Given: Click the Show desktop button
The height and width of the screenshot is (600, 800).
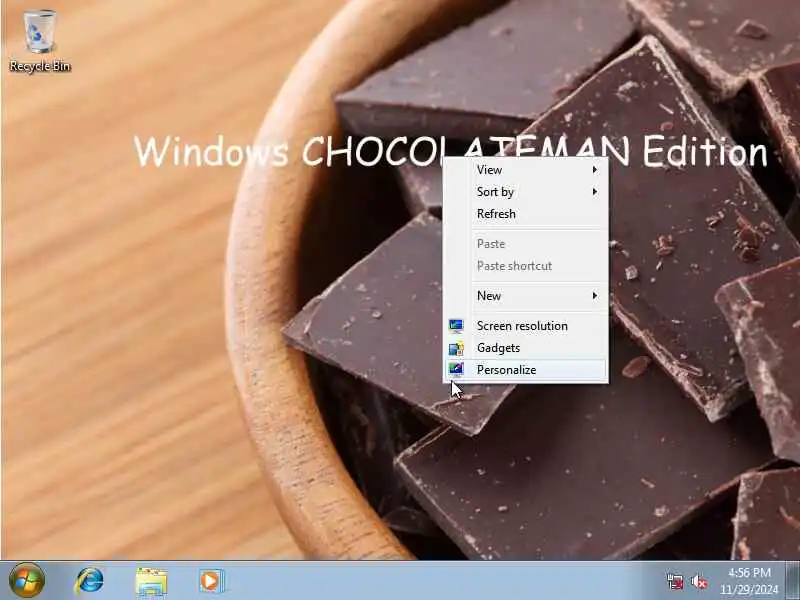Looking at the screenshot, I should pyautogui.click(x=793, y=581).
